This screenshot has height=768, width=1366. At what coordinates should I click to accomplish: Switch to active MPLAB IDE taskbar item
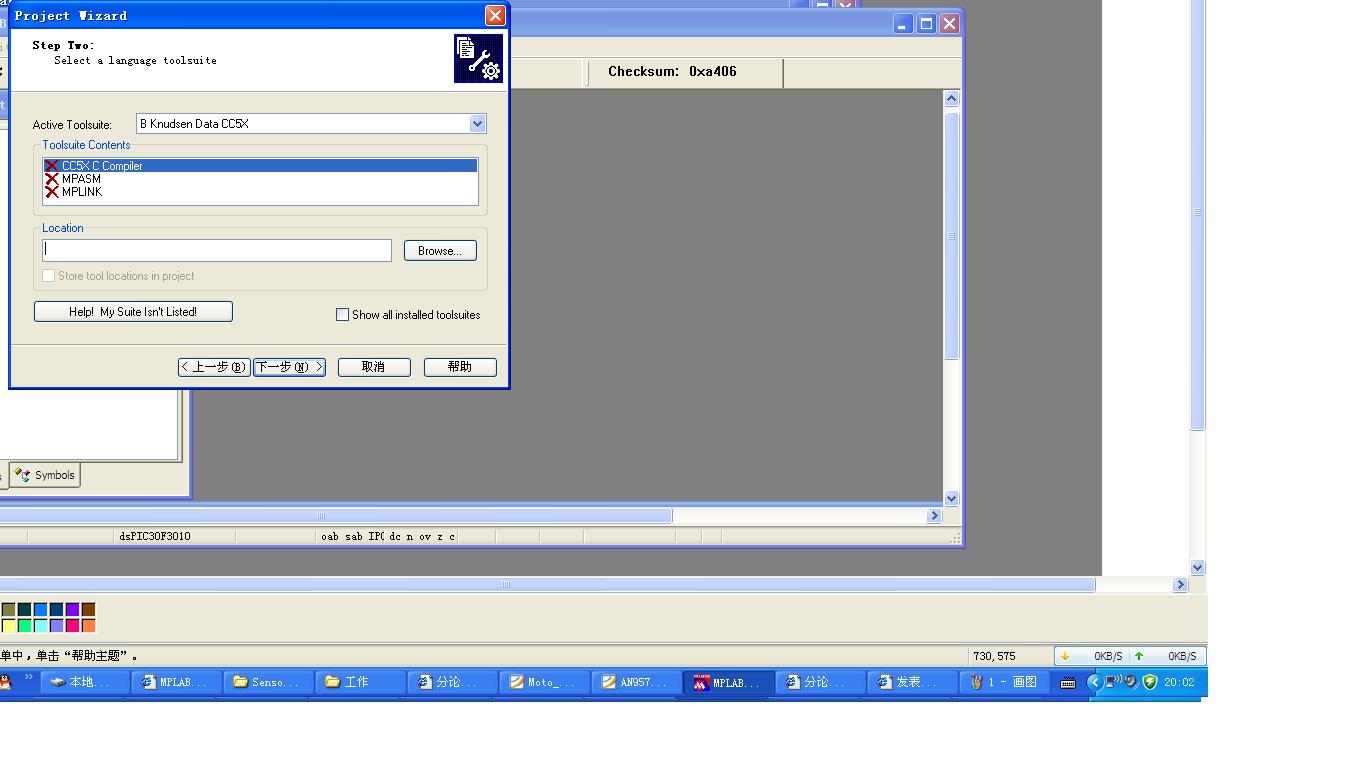pyautogui.click(x=728, y=682)
